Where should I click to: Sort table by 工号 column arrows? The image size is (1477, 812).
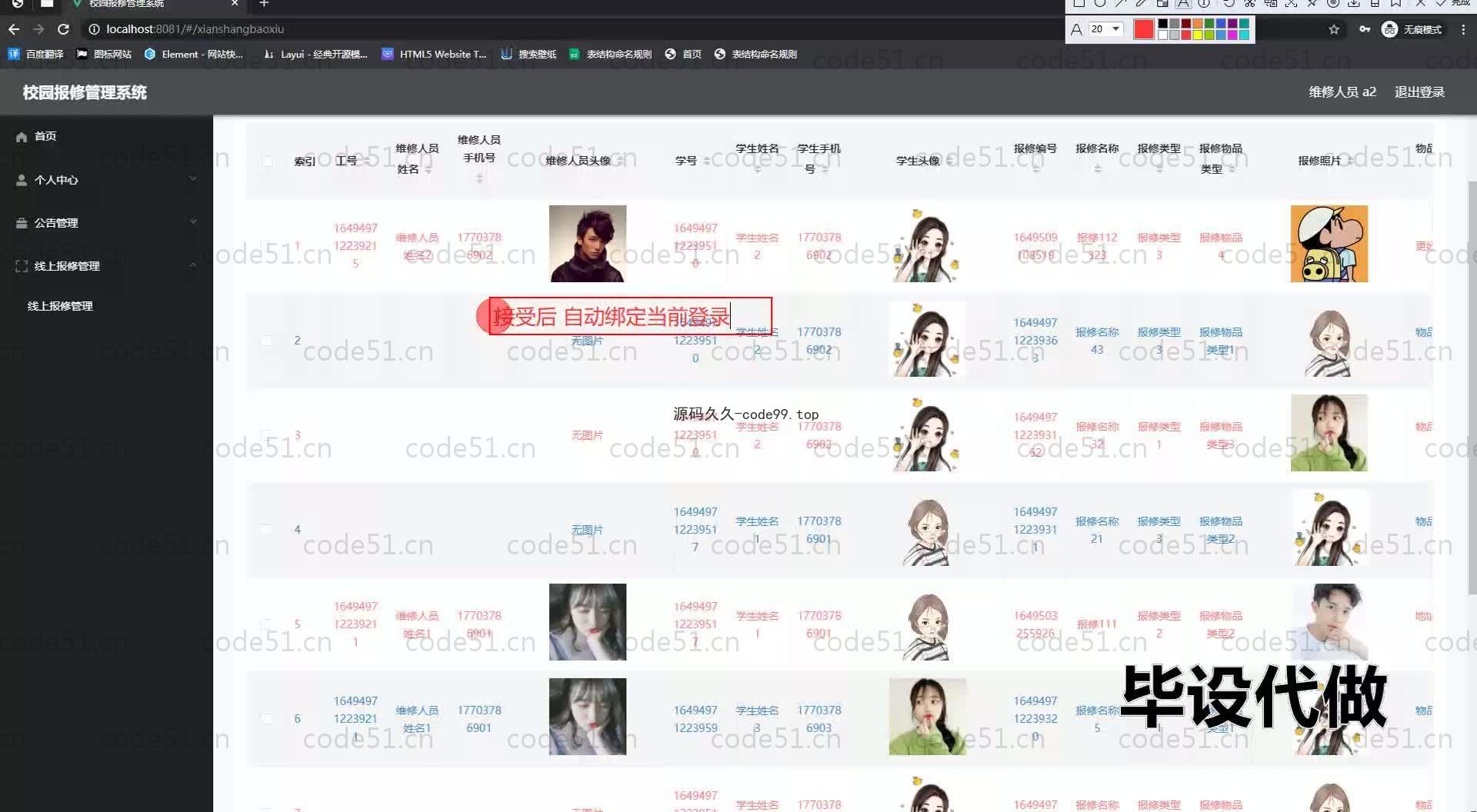pyautogui.click(x=367, y=161)
